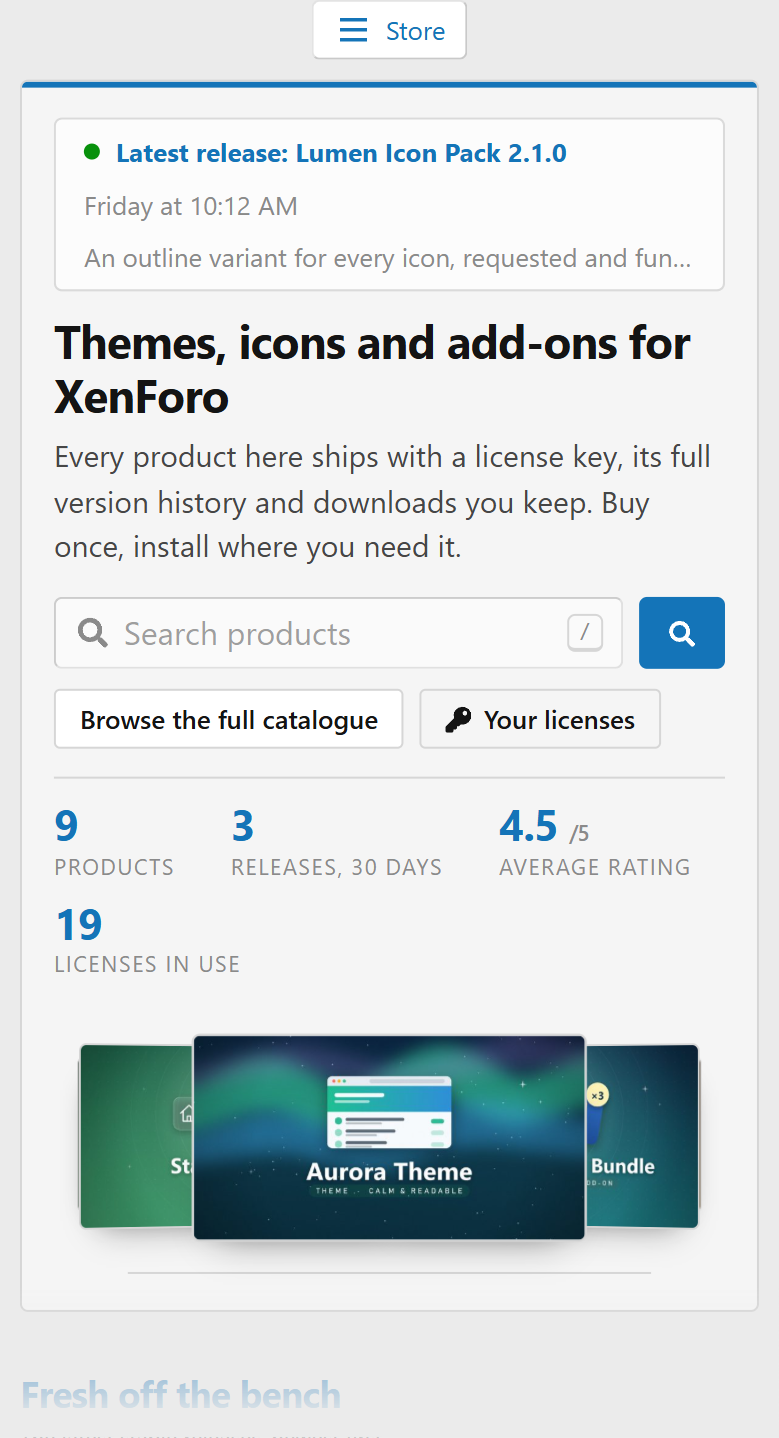Click the outline variant release description text
The image size is (779, 1438).
[388, 259]
